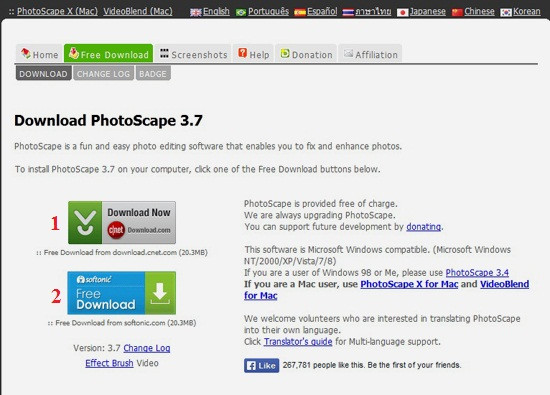Go to the Help tab

pos(254,54)
